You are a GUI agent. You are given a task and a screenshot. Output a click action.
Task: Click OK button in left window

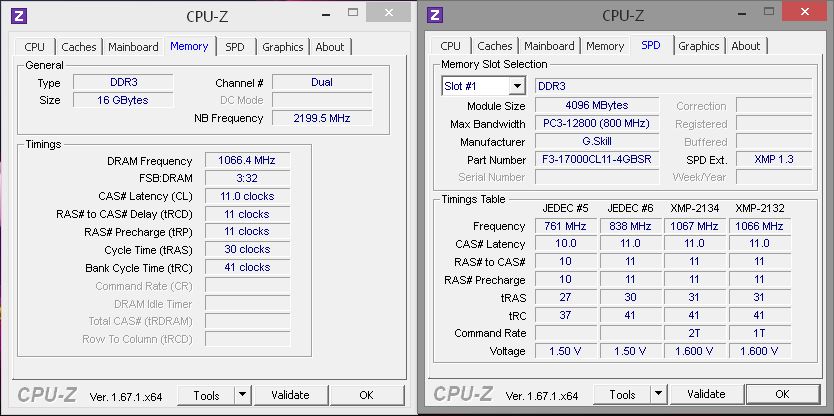coord(366,395)
